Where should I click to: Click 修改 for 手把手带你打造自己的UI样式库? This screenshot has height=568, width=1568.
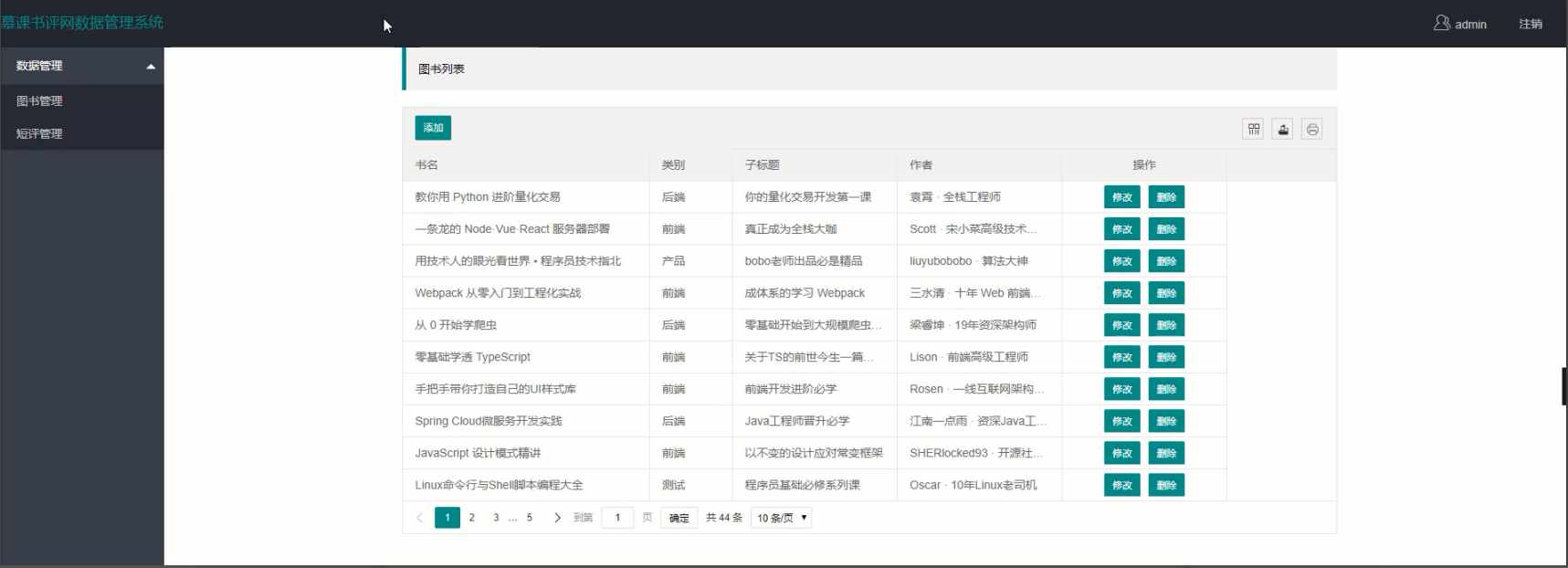click(1122, 389)
